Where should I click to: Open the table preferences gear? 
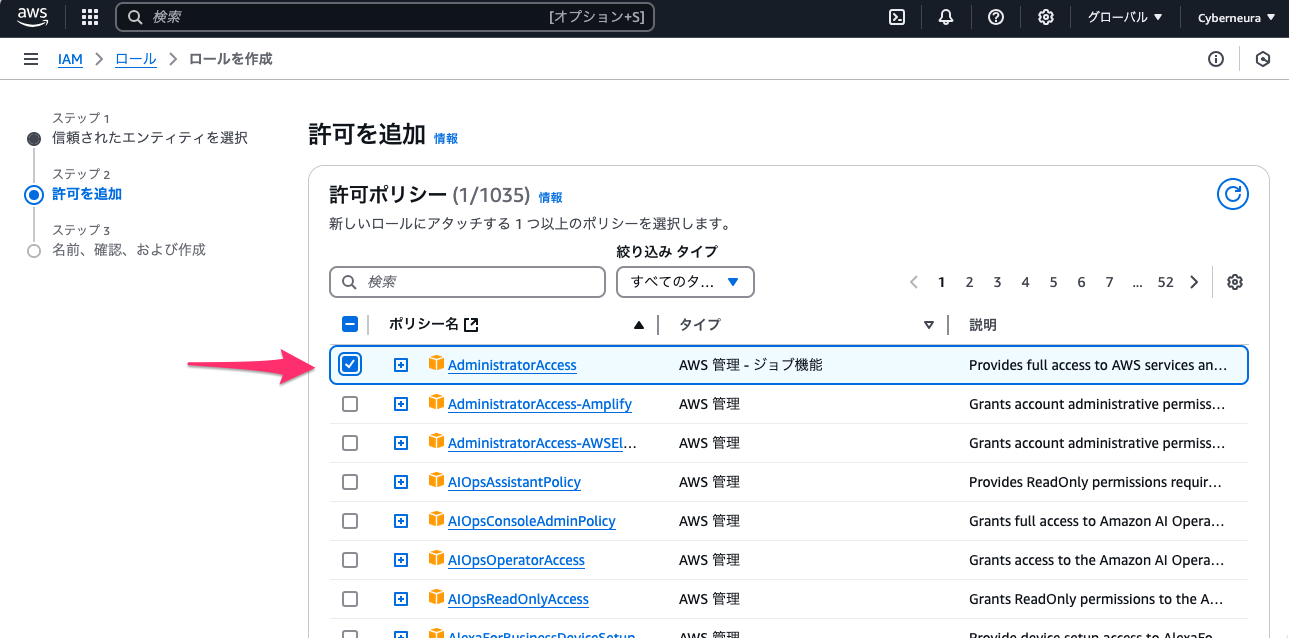click(x=1235, y=282)
